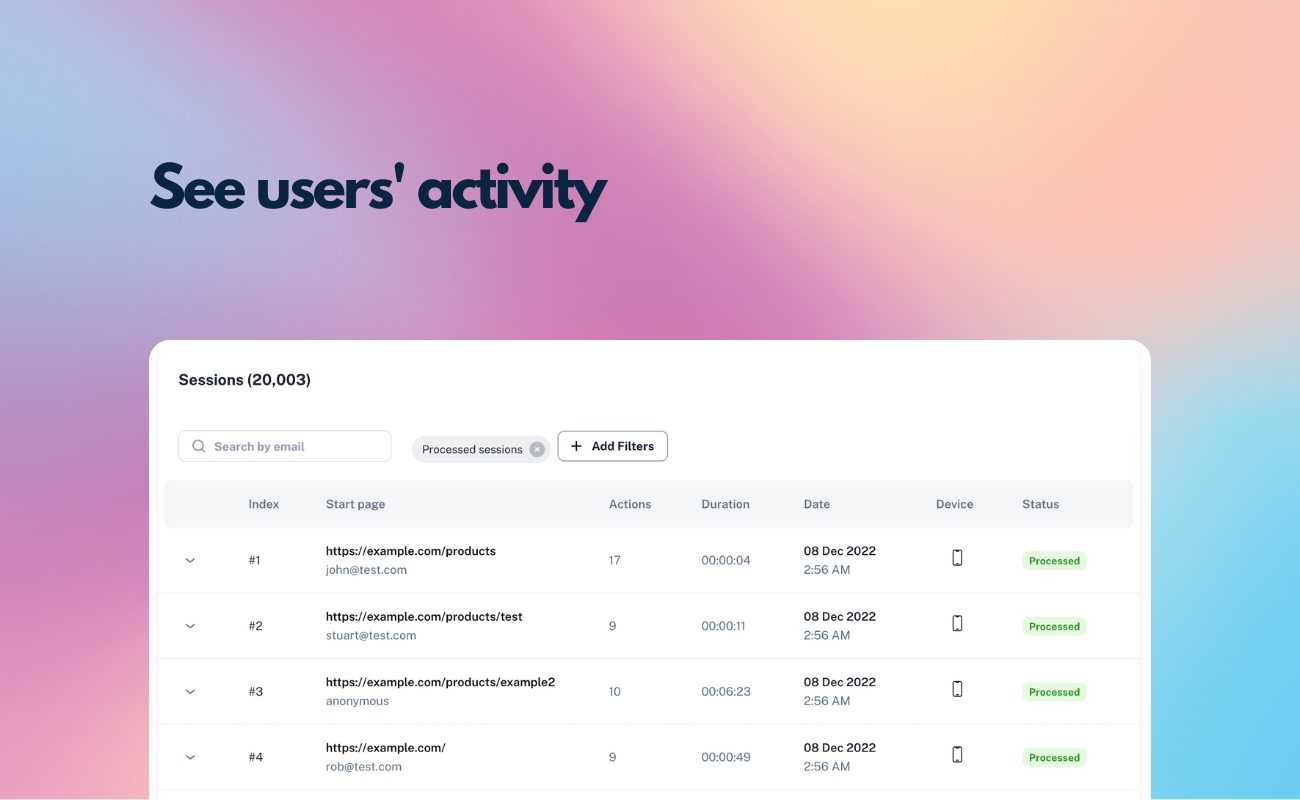Open https://example.com/products link

coord(412,550)
